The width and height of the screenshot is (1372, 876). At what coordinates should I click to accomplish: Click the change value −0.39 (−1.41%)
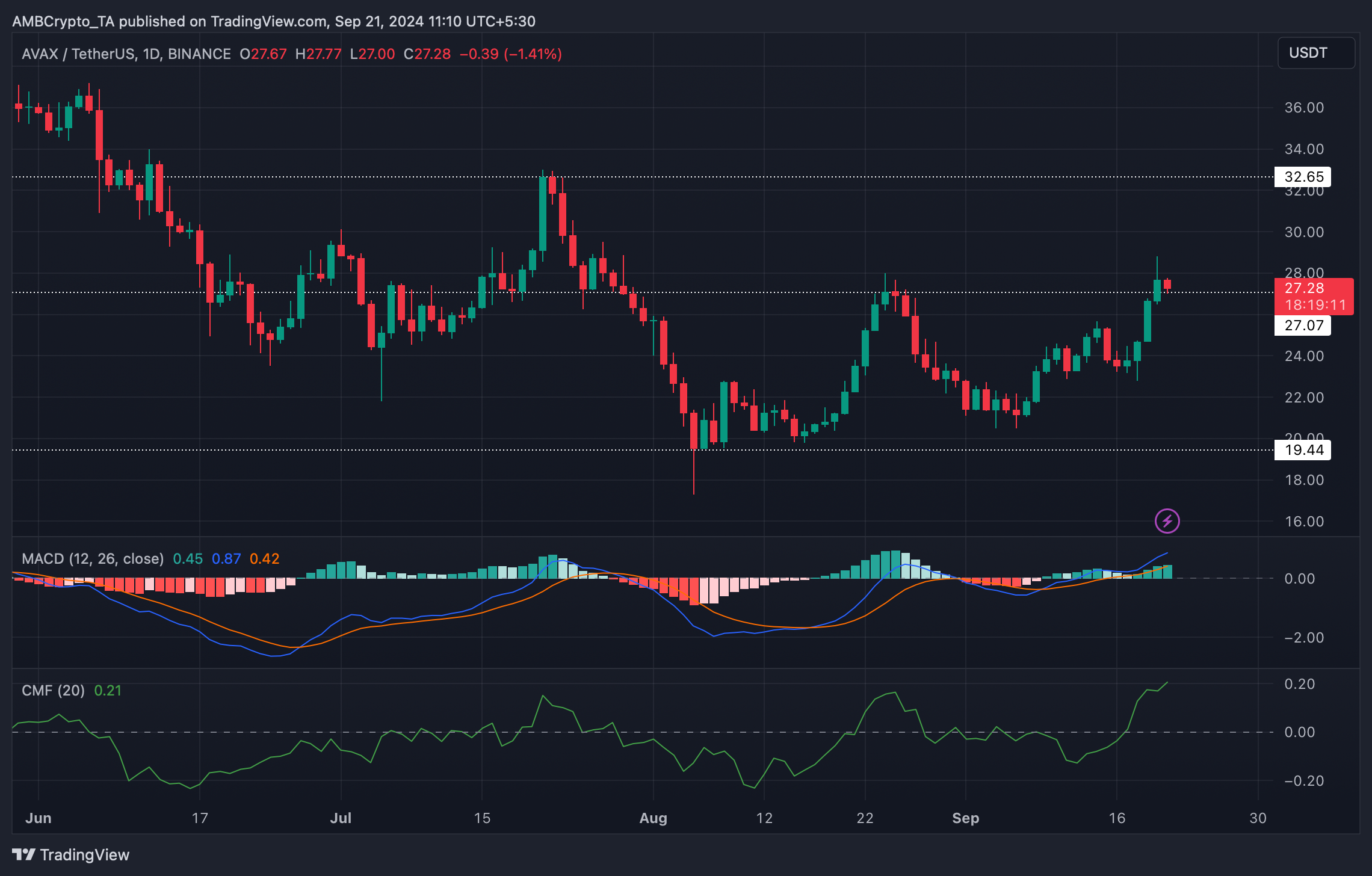pos(510,54)
